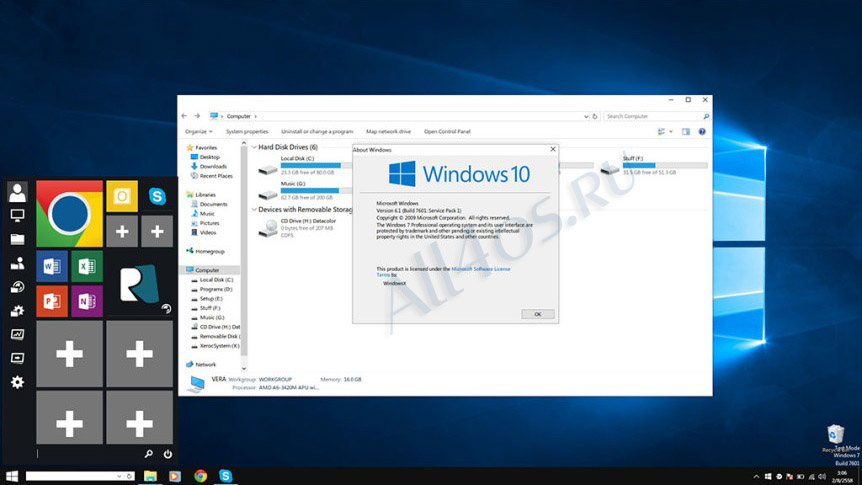The image size is (862, 485).
Task: Open Explorer help question mark icon
Action: tap(702, 132)
